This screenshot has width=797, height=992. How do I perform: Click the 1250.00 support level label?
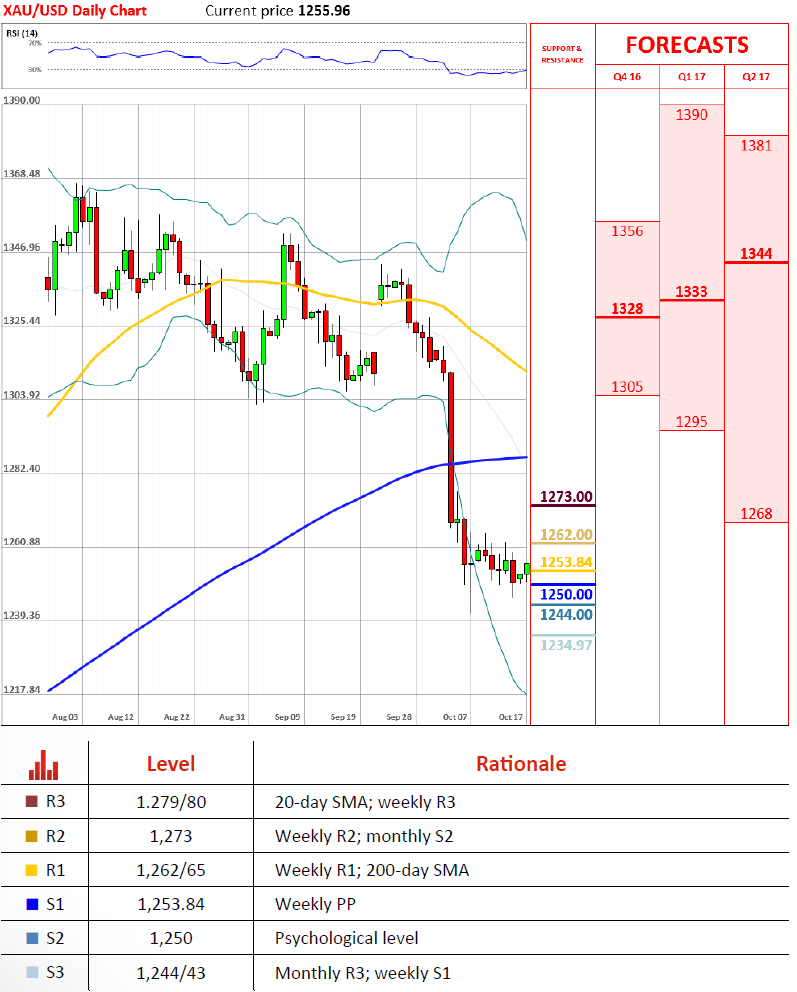pos(566,595)
